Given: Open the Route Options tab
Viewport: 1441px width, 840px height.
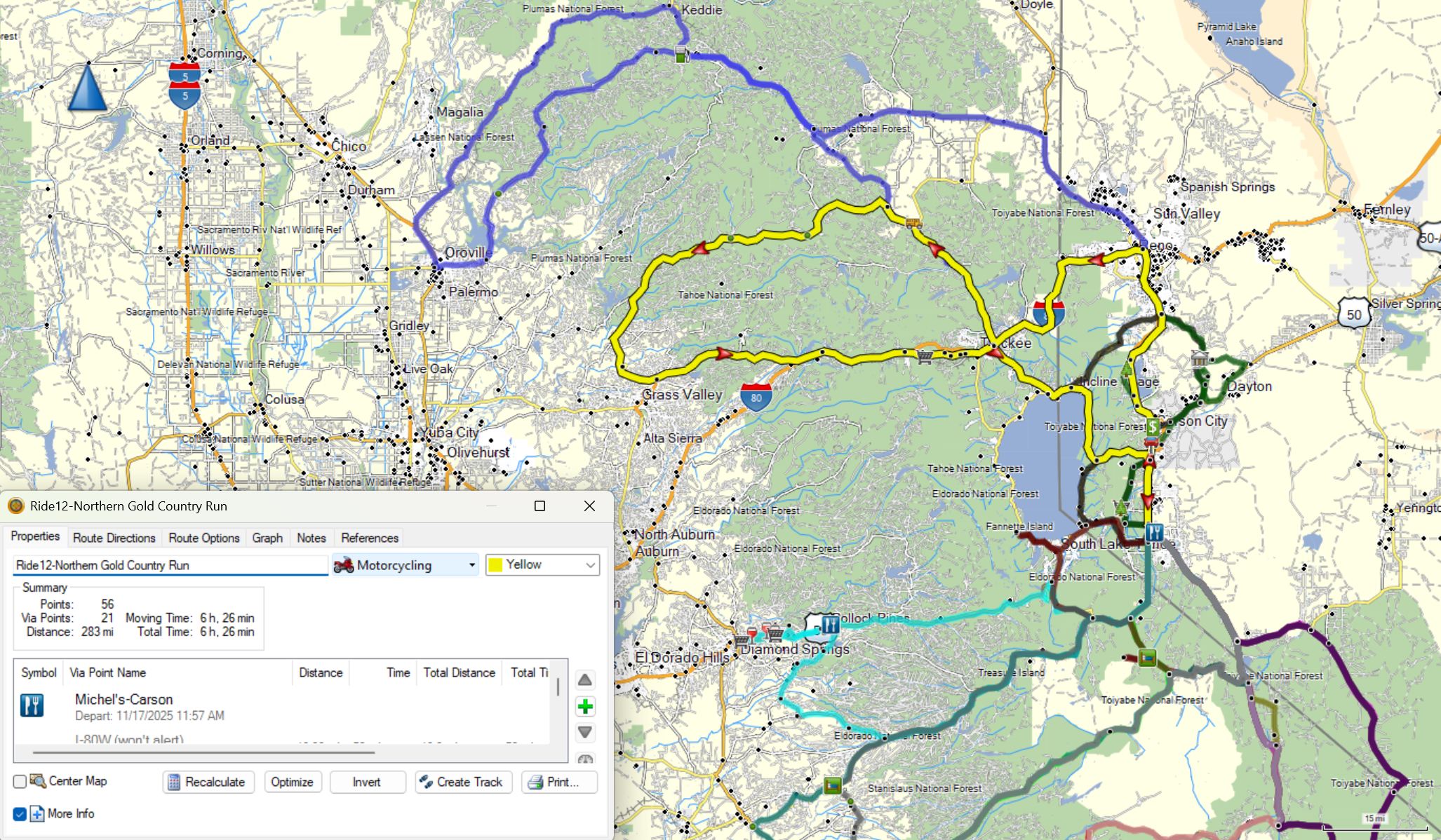Looking at the screenshot, I should click(x=203, y=538).
